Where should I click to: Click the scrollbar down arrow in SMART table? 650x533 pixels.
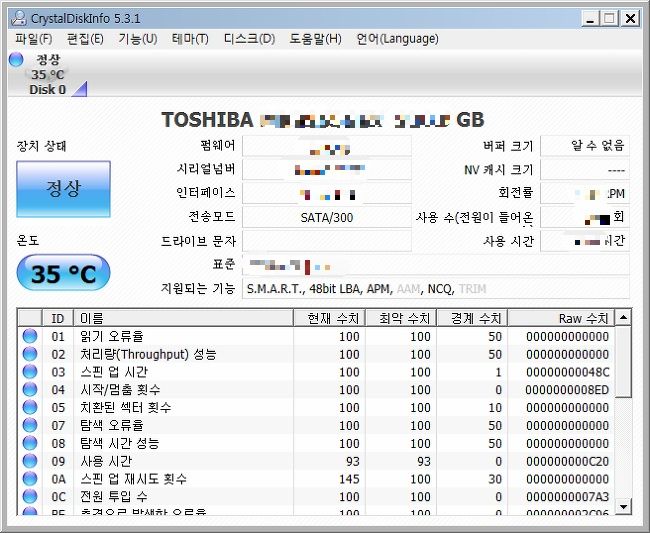click(623, 506)
